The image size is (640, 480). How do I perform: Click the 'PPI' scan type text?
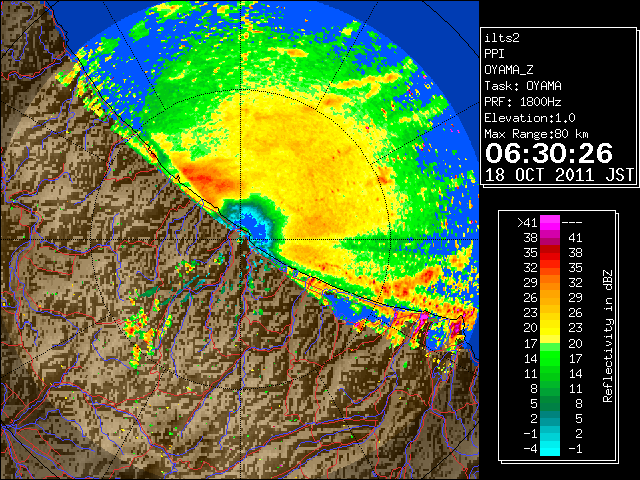[x=494, y=54]
